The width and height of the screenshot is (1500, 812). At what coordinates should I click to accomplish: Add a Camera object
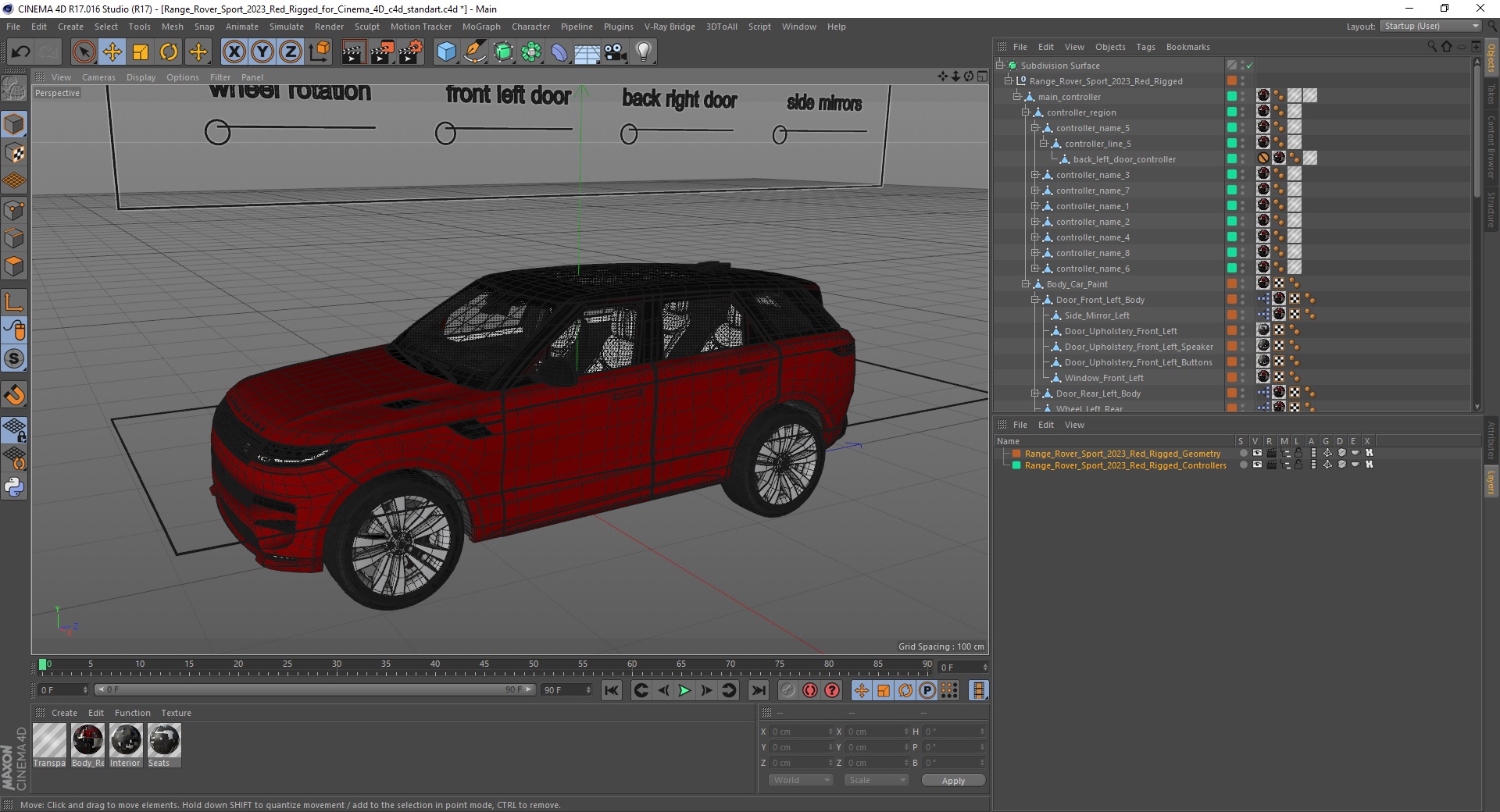pyautogui.click(x=616, y=52)
